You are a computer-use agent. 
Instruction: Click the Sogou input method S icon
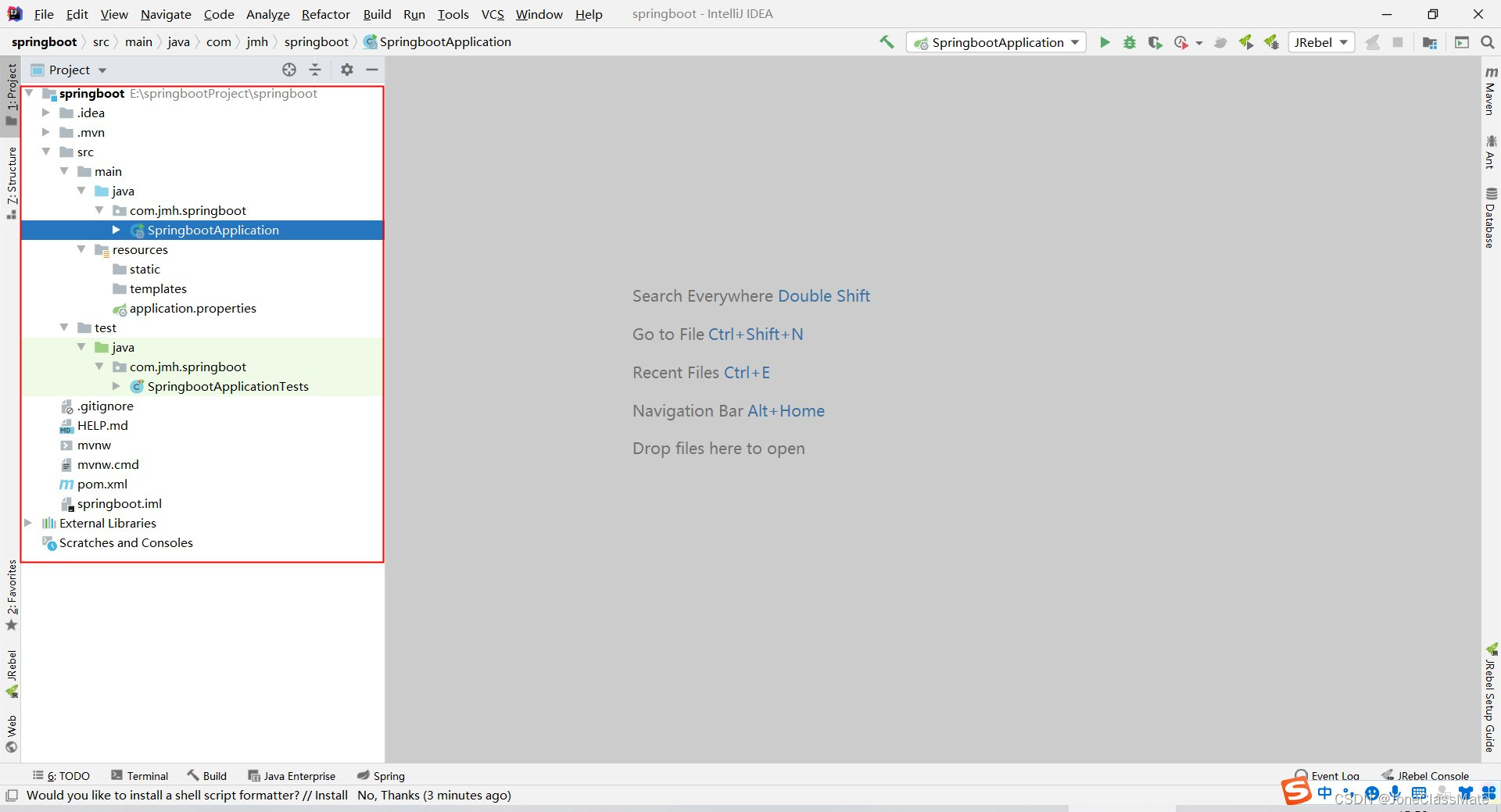coord(1296,789)
